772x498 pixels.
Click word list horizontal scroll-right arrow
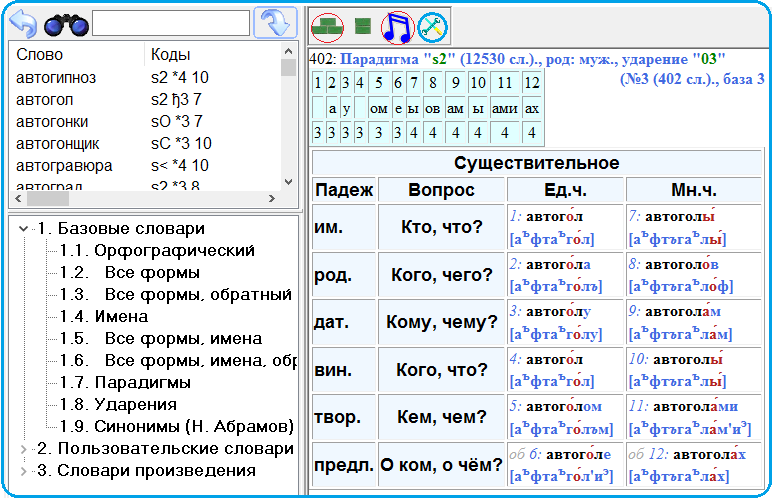coord(271,199)
